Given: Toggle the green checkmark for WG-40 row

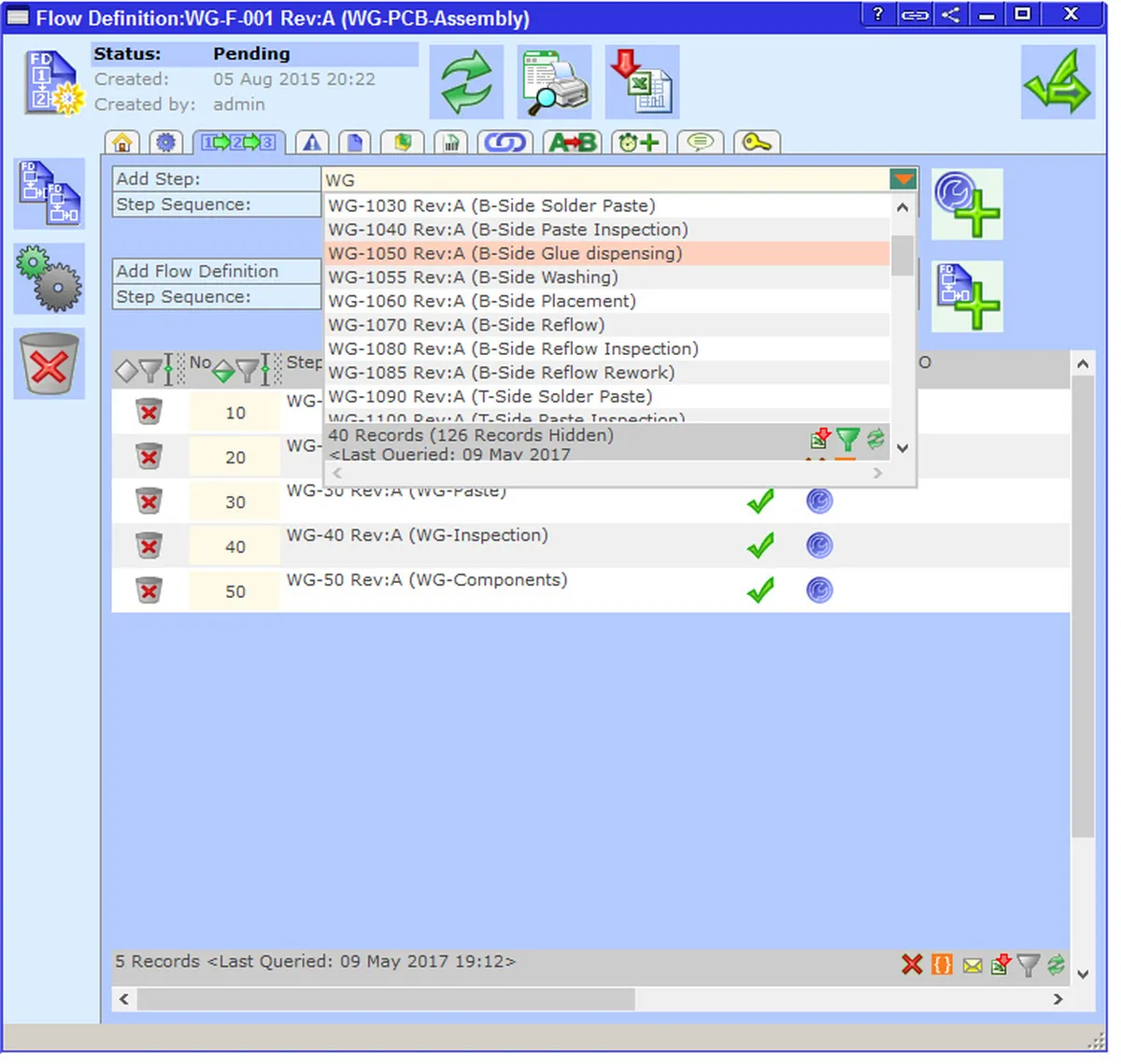Looking at the screenshot, I should point(760,546).
